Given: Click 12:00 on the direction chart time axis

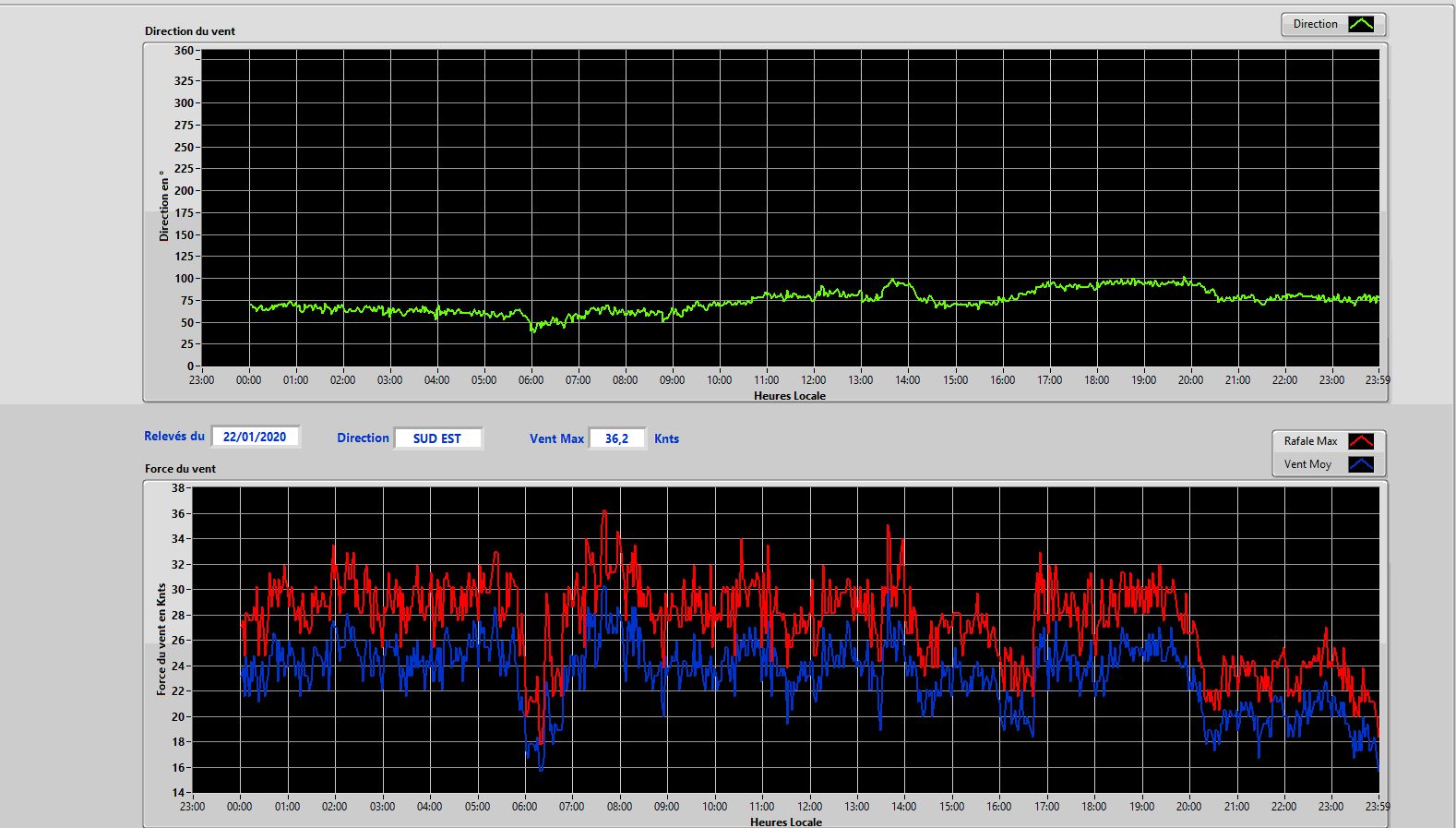Looking at the screenshot, I should (x=813, y=380).
